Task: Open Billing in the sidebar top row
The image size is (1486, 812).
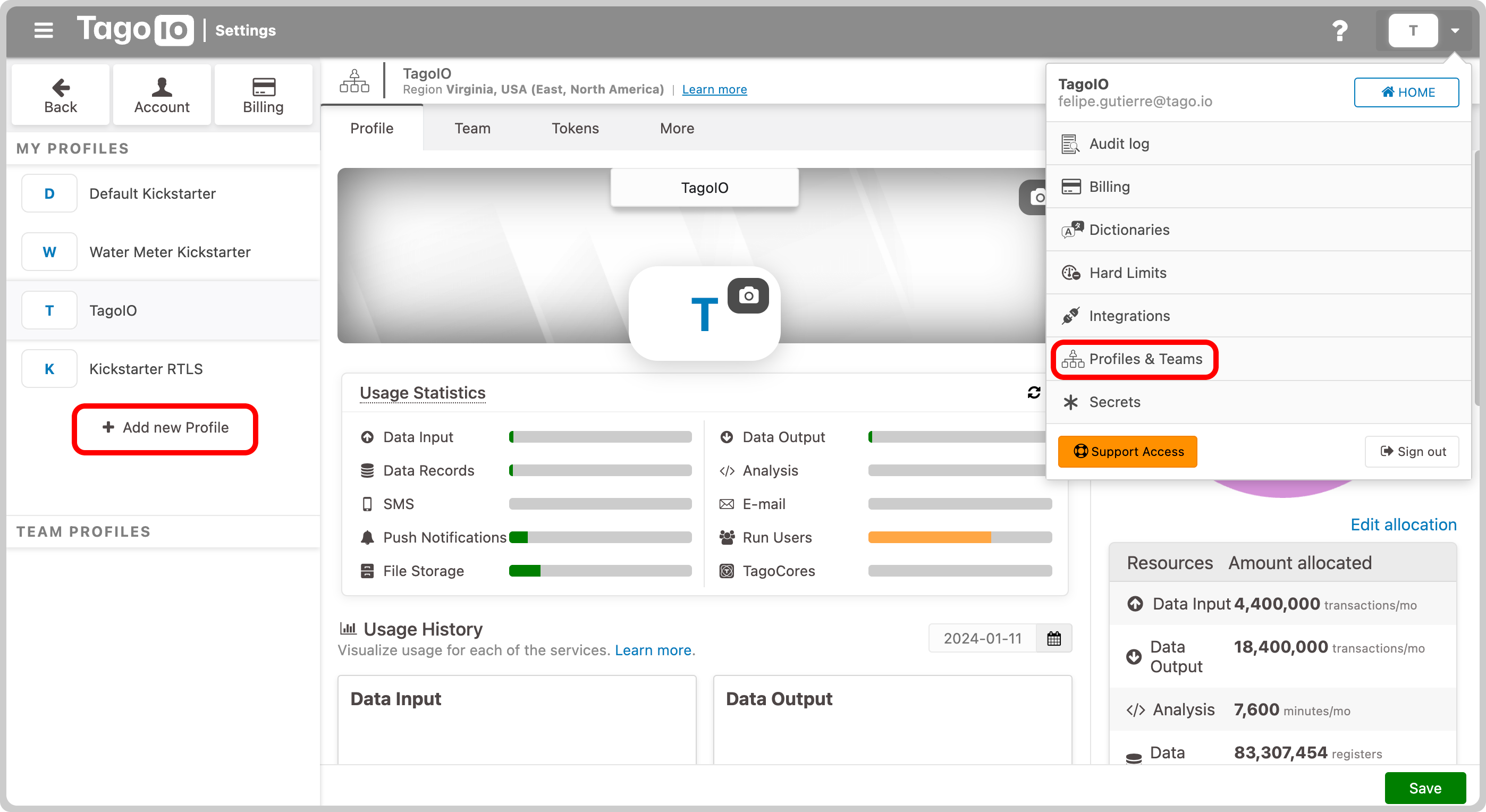Action: coord(263,95)
